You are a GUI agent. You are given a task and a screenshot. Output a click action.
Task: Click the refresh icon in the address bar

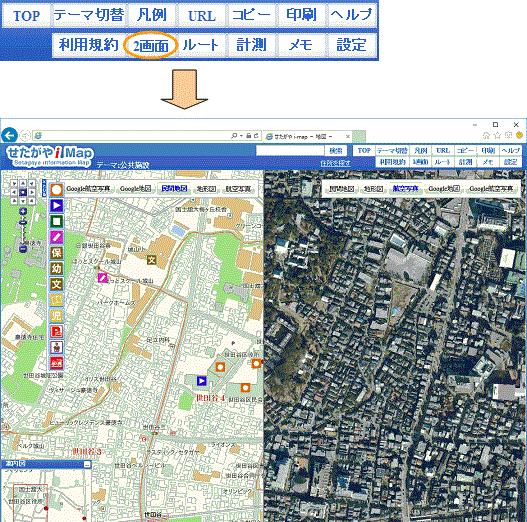click(x=256, y=136)
